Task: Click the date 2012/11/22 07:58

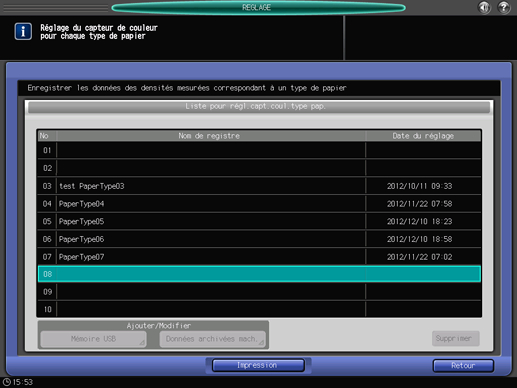Action: click(x=419, y=204)
